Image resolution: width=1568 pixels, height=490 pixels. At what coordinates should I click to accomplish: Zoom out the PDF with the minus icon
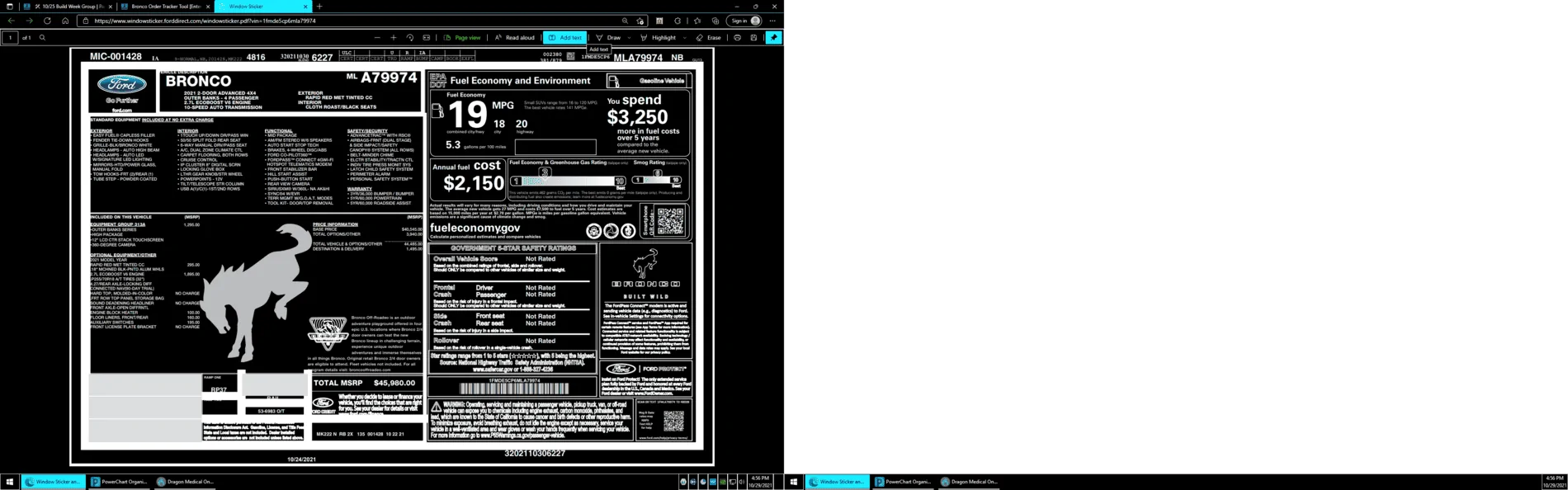[x=377, y=38]
